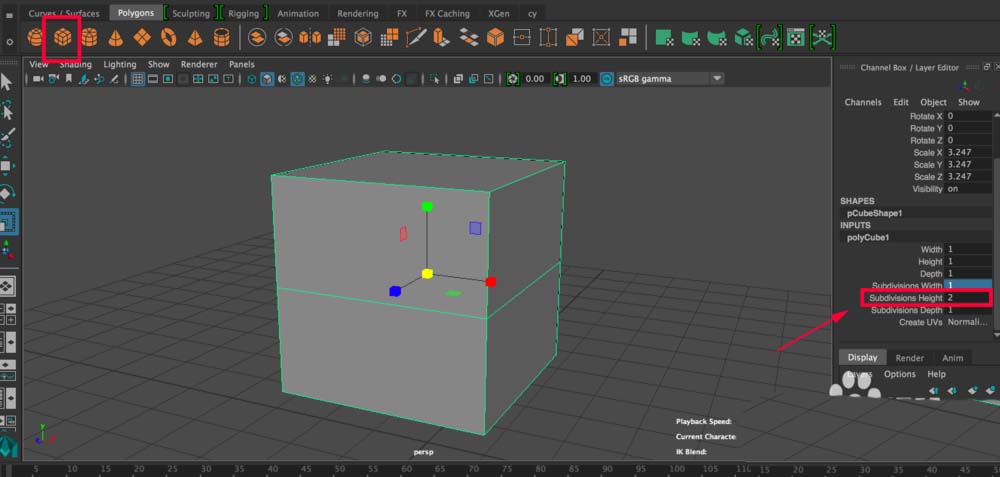Create a polygon cube from the shelf
This screenshot has height=477, width=1000.
pos(62,38)
